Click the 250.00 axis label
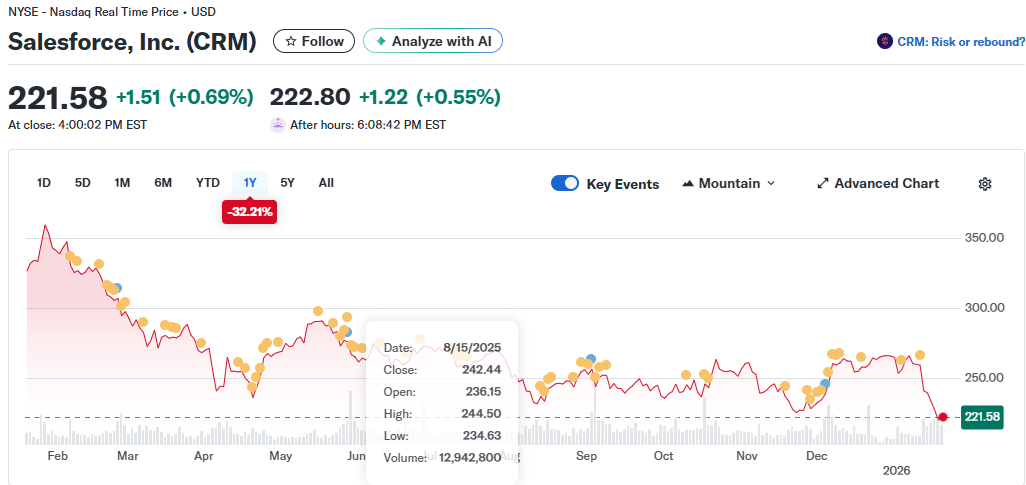 pyautogui.click(x=985, y=378)
